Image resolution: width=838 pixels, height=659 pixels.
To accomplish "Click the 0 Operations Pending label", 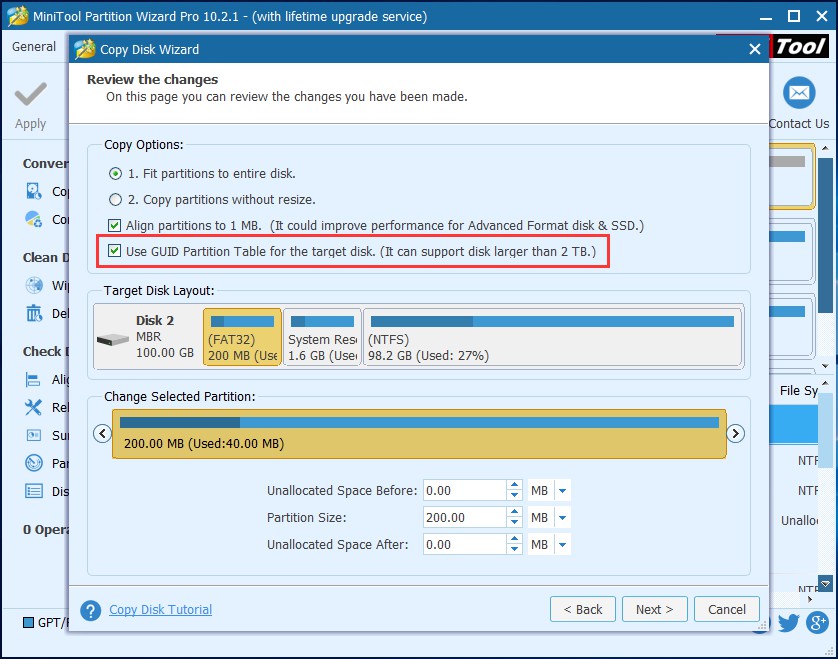I will pos(46,530).
